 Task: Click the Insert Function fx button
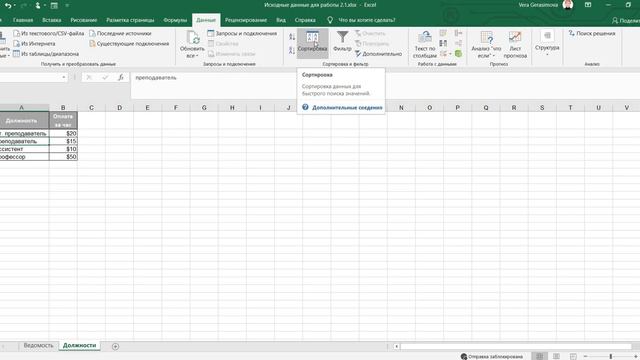pyautogui.click(x=121, y=77)
